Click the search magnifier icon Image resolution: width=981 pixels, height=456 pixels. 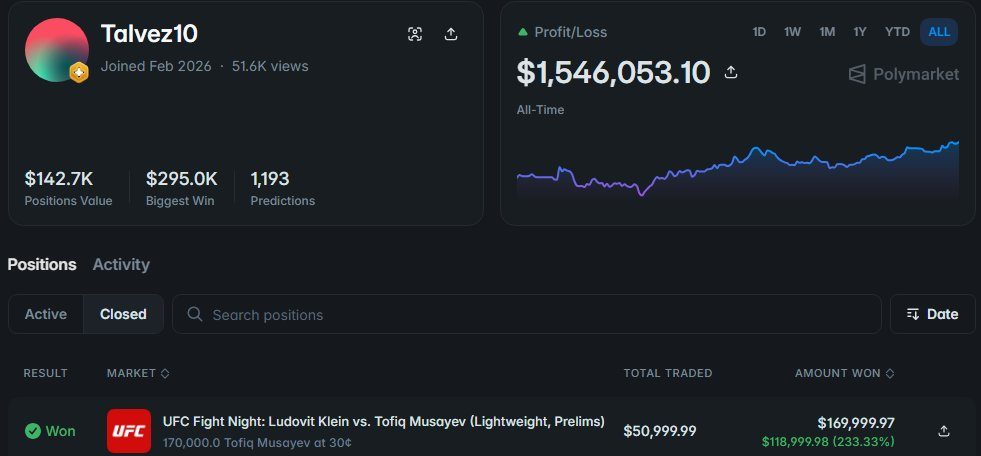pyautogui.click(x=195, y=314)
